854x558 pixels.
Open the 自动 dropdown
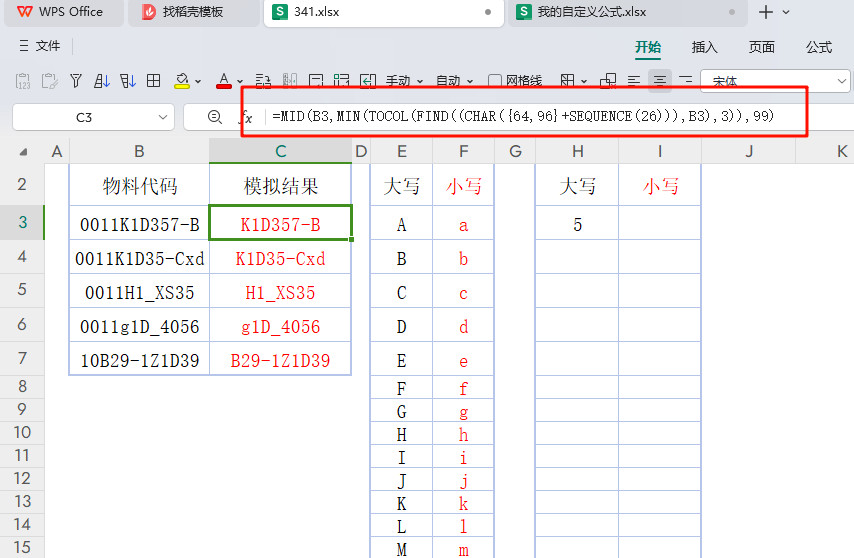[x=455, y=82]
